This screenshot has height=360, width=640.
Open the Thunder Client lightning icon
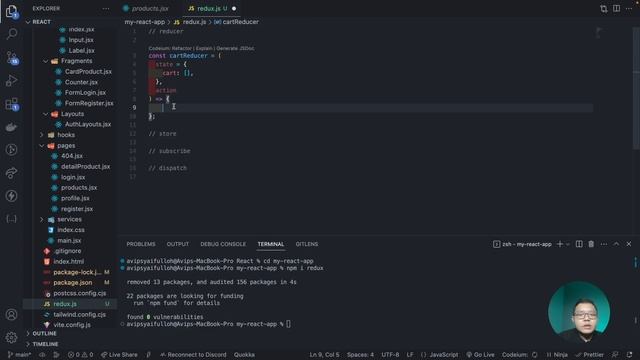tap(11, 196)
